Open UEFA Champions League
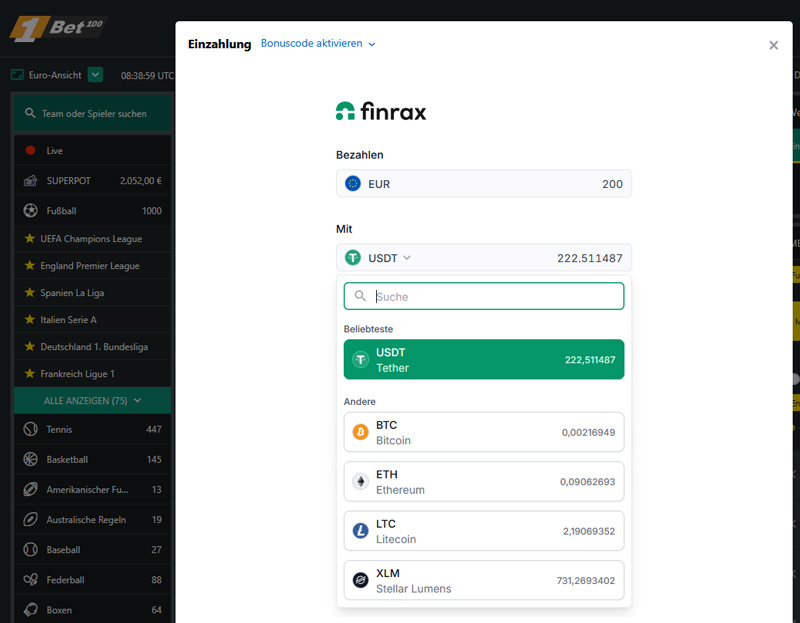800x623 pixels. (93, 238)
